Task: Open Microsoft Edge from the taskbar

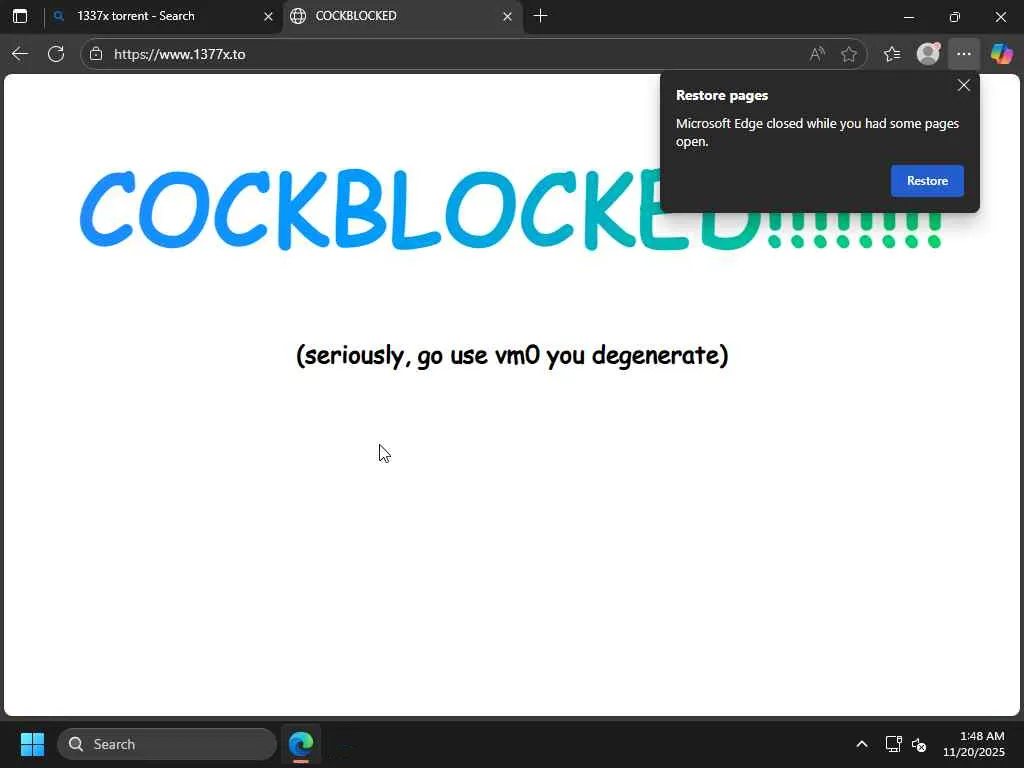Action: [x=301, y=744]
